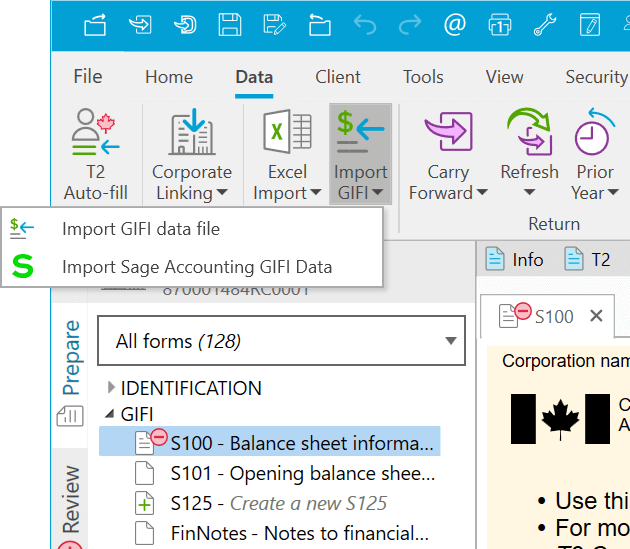Viewport: 630px width, 549px height.
Task: Click the Save icon in title bar
Action: click(230, 24)
